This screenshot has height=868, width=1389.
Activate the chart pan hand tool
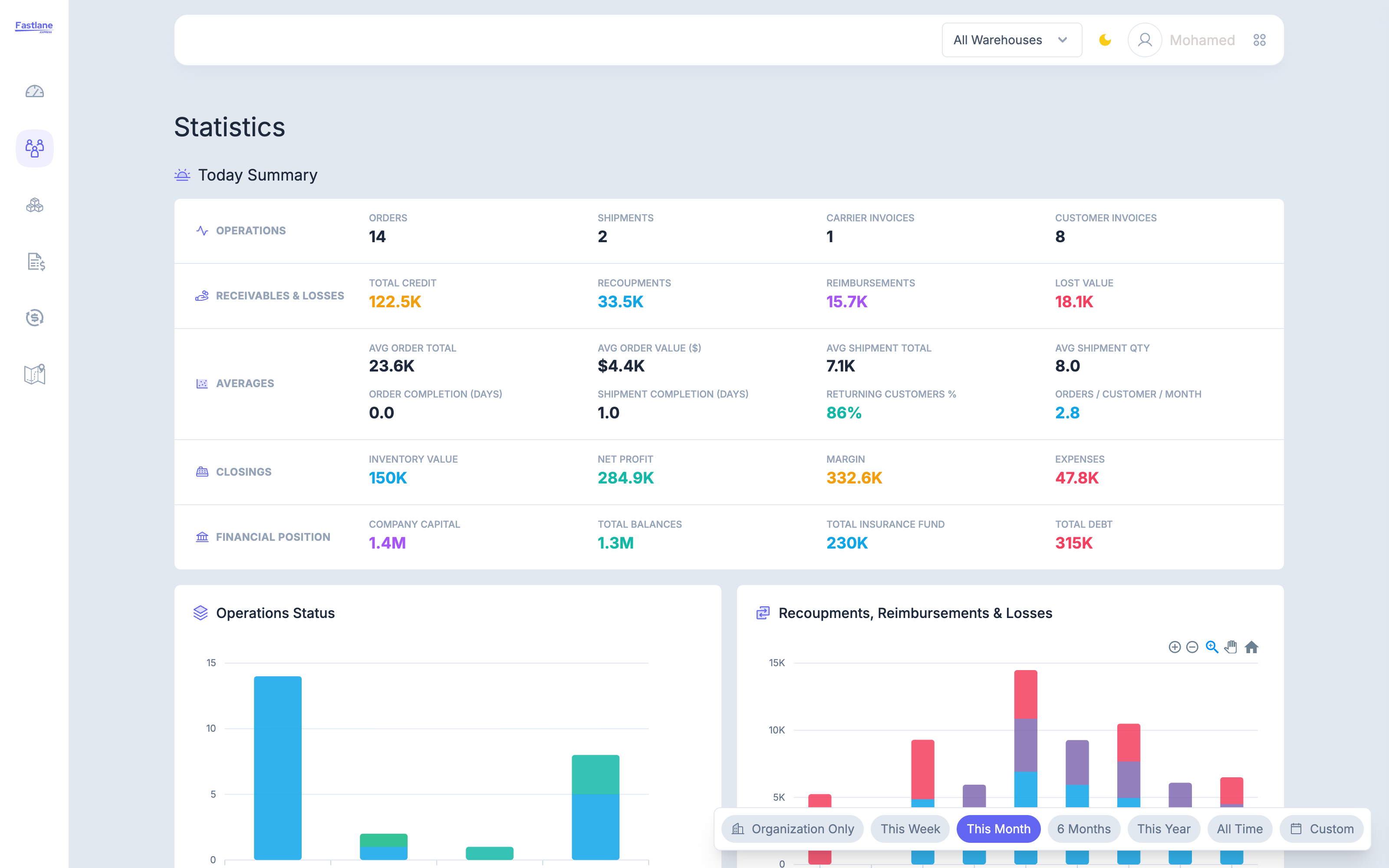click(1231, 647)
